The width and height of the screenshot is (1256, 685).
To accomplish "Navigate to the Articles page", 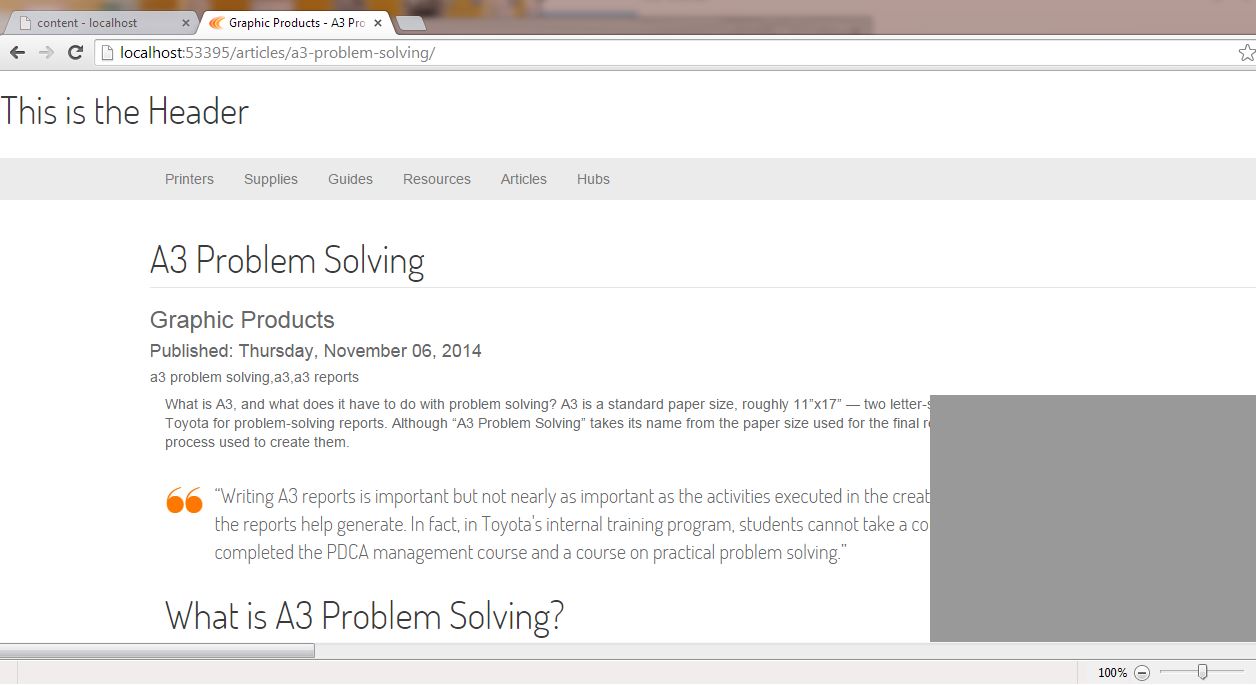I will (524, 179).
